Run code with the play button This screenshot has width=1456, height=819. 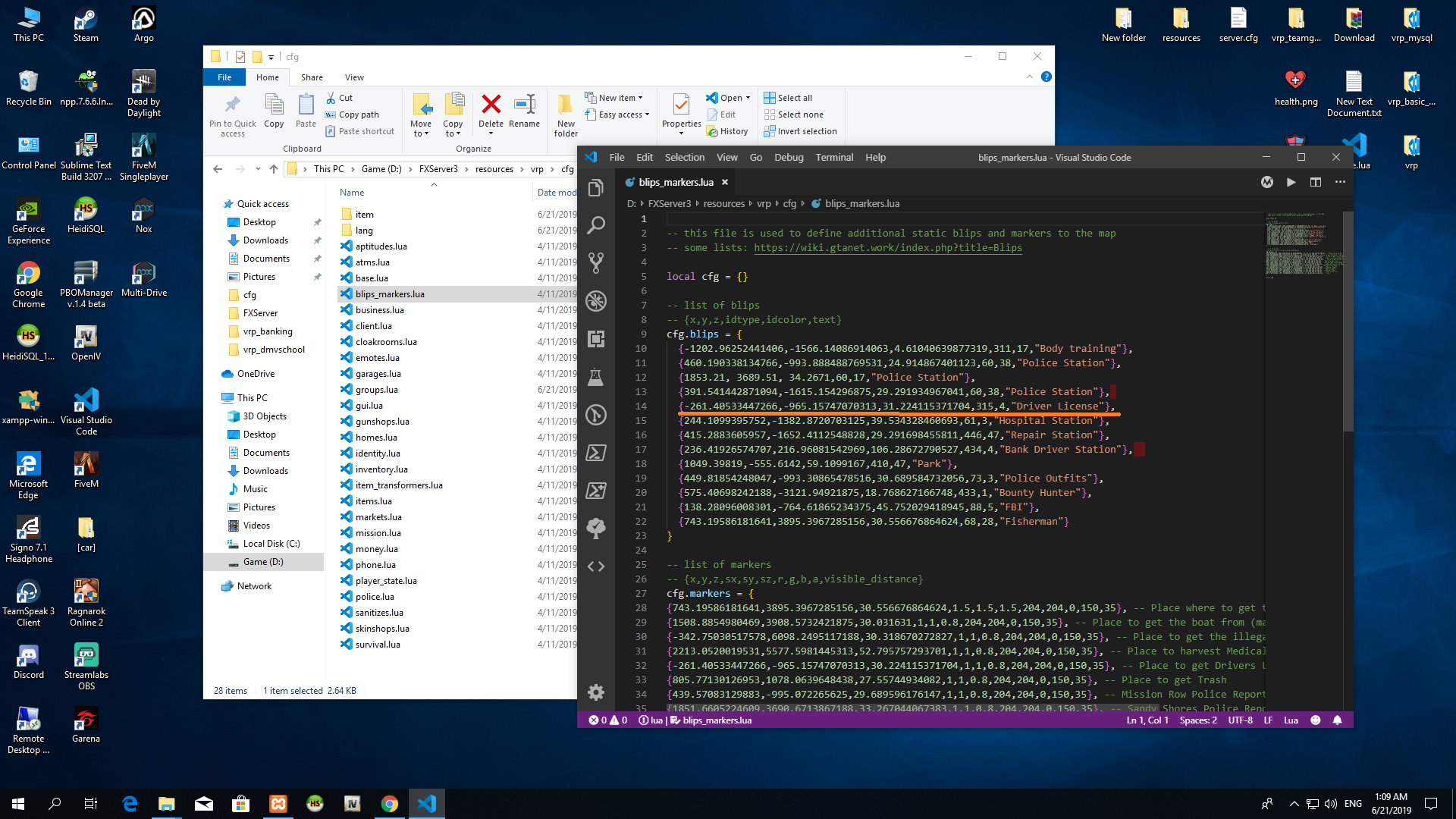click(1291, 182)
